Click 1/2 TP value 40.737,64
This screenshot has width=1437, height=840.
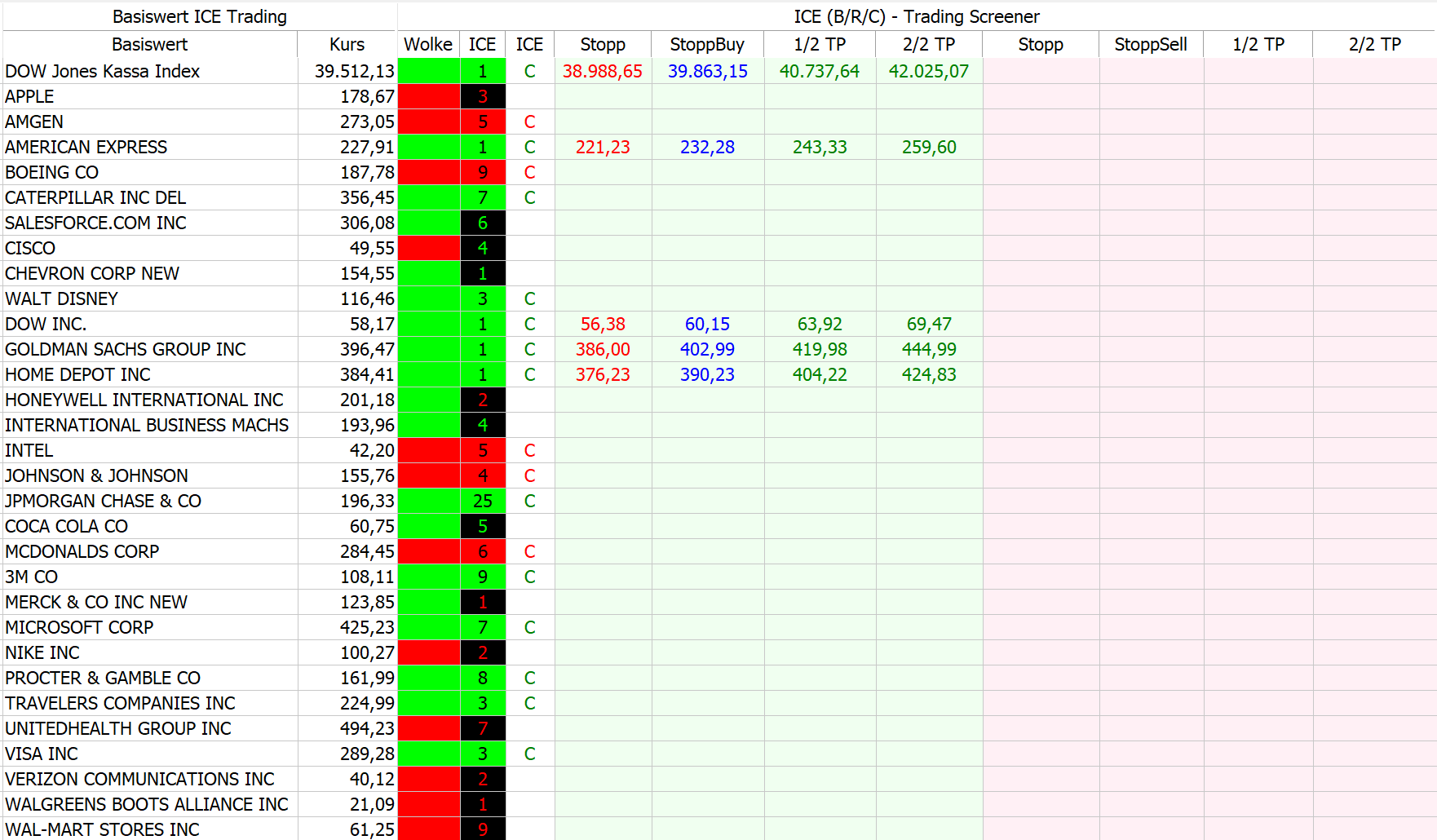coord(820,71)
